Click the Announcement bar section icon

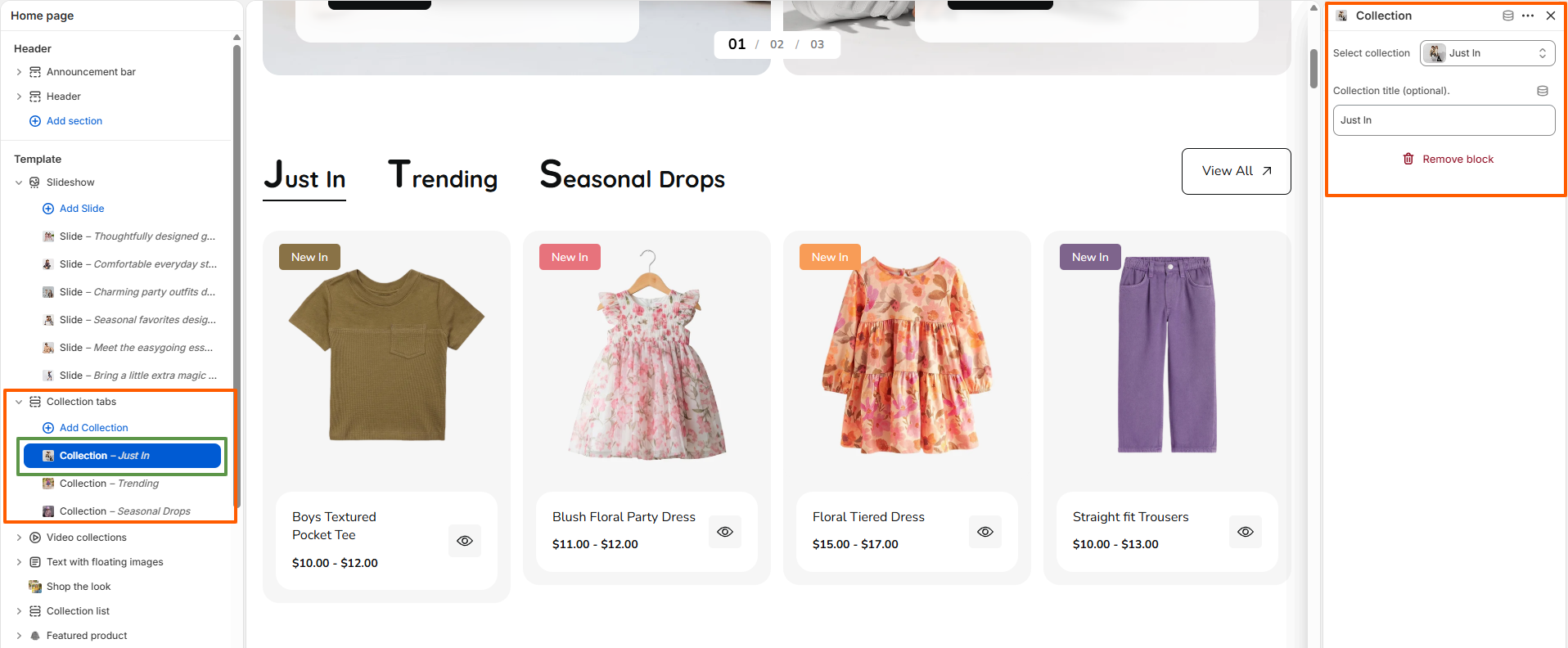[35, 72]
